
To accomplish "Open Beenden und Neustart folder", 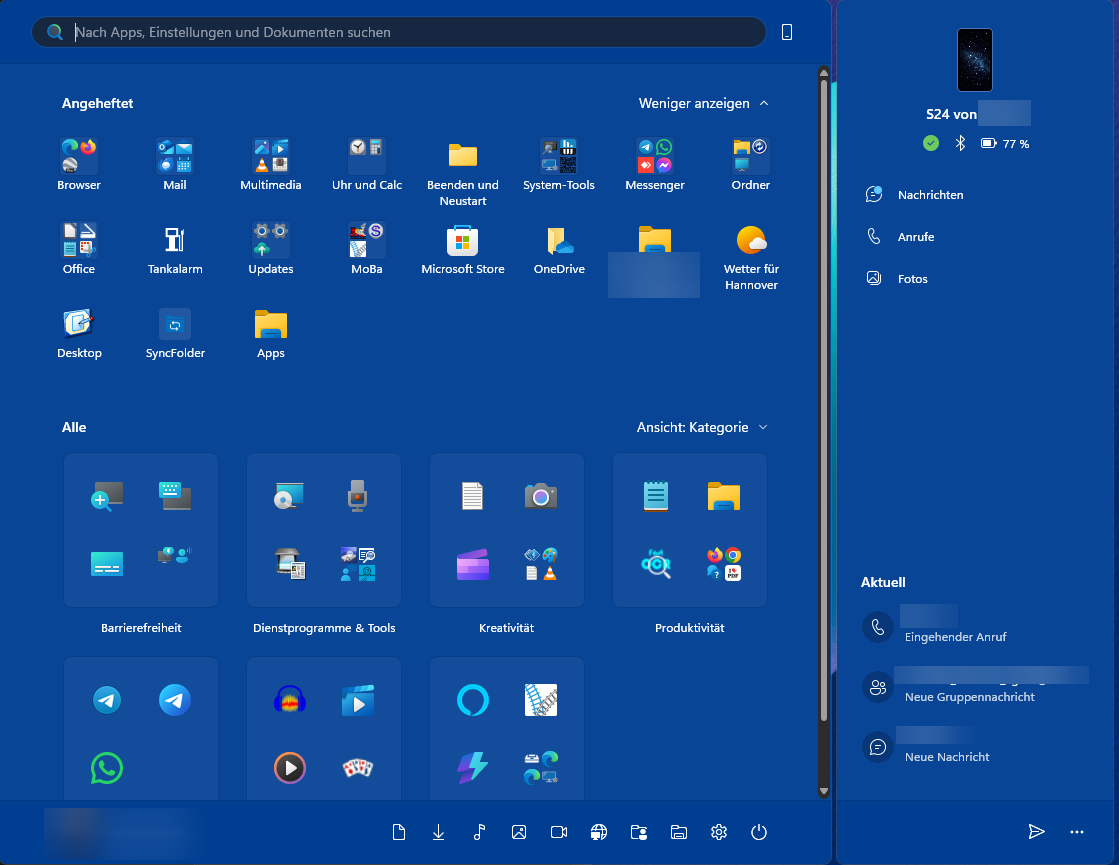I will [x=462, y=173].
